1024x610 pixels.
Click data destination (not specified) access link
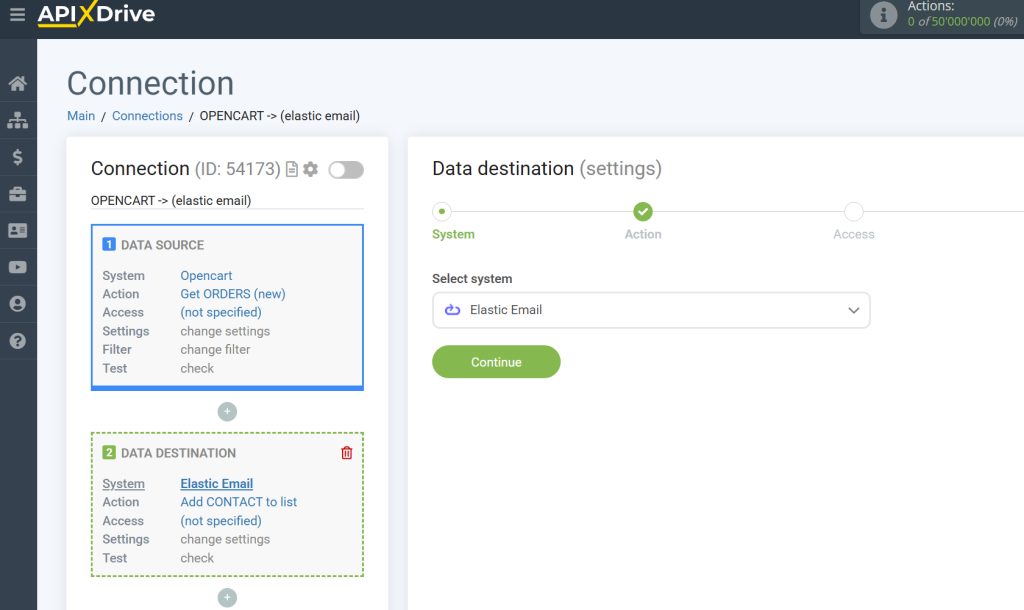point(221,521)
